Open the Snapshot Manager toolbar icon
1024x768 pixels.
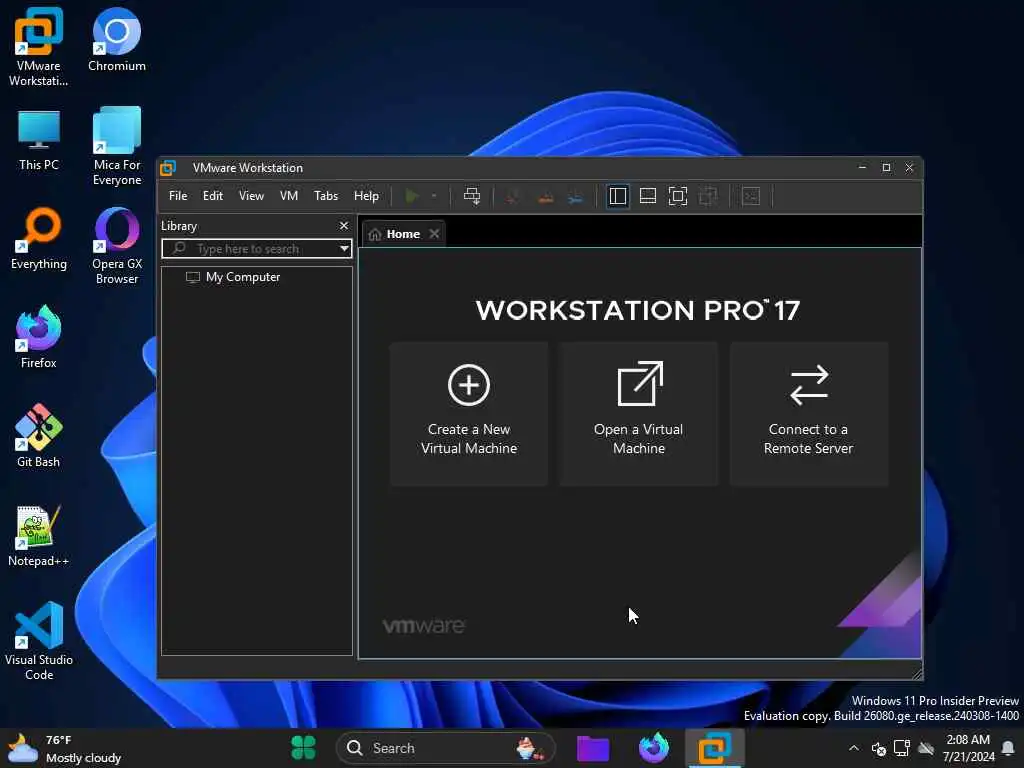pos(575,196)
